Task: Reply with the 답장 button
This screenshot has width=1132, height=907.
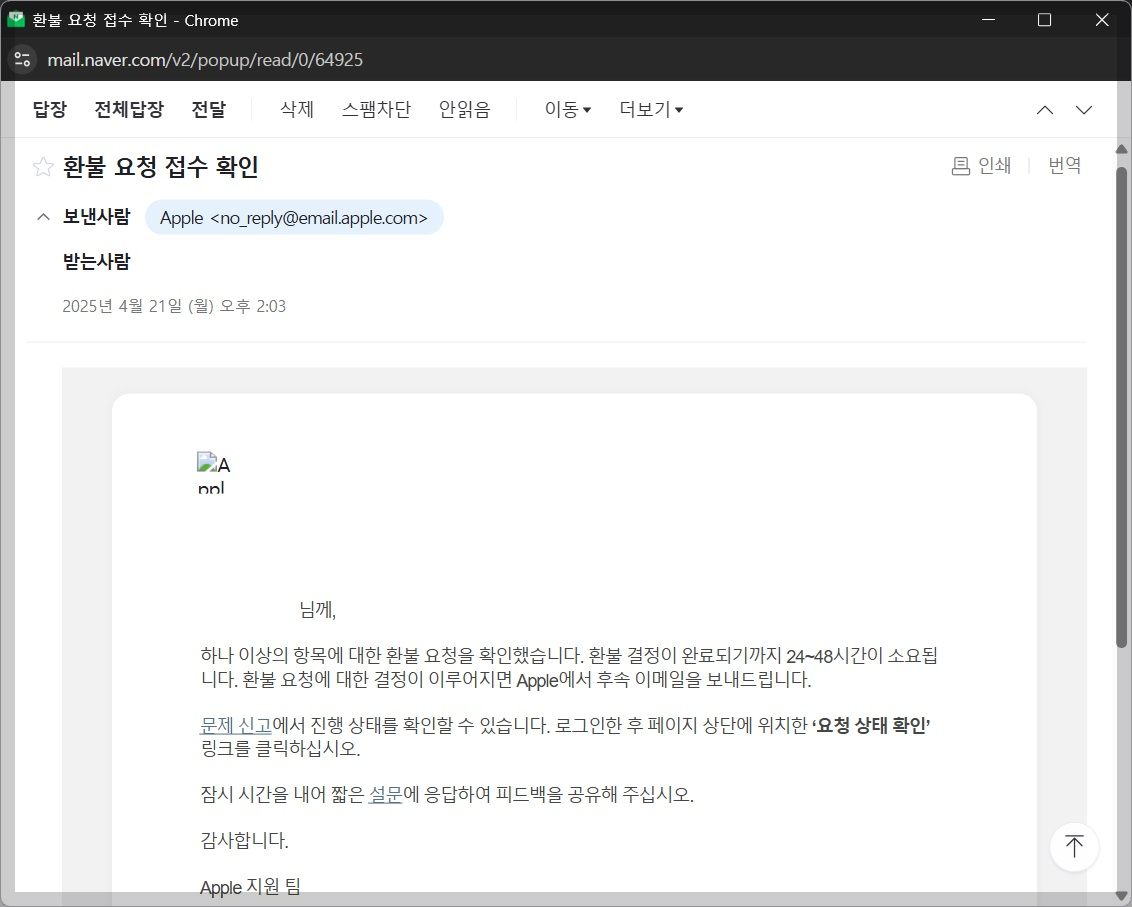Action: [x=50, y=109]
